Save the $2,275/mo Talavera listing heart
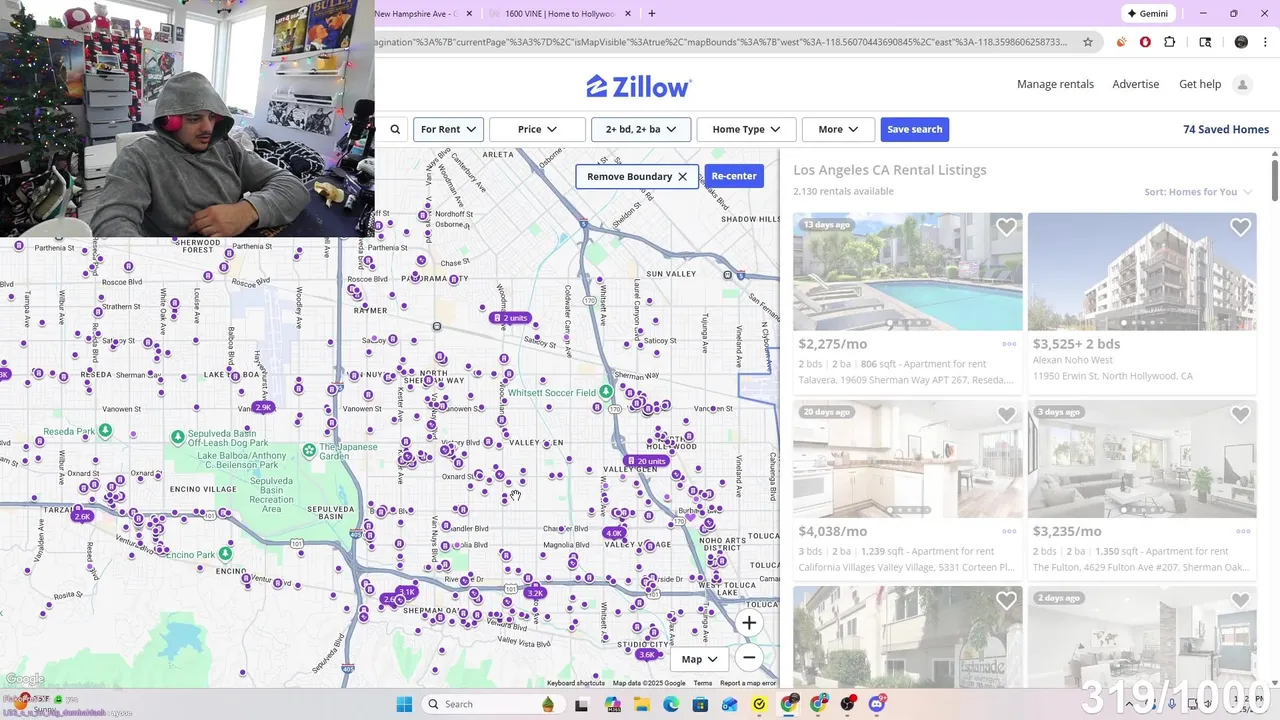This screenshot has height=720, width=1280. pos(1006,228)
